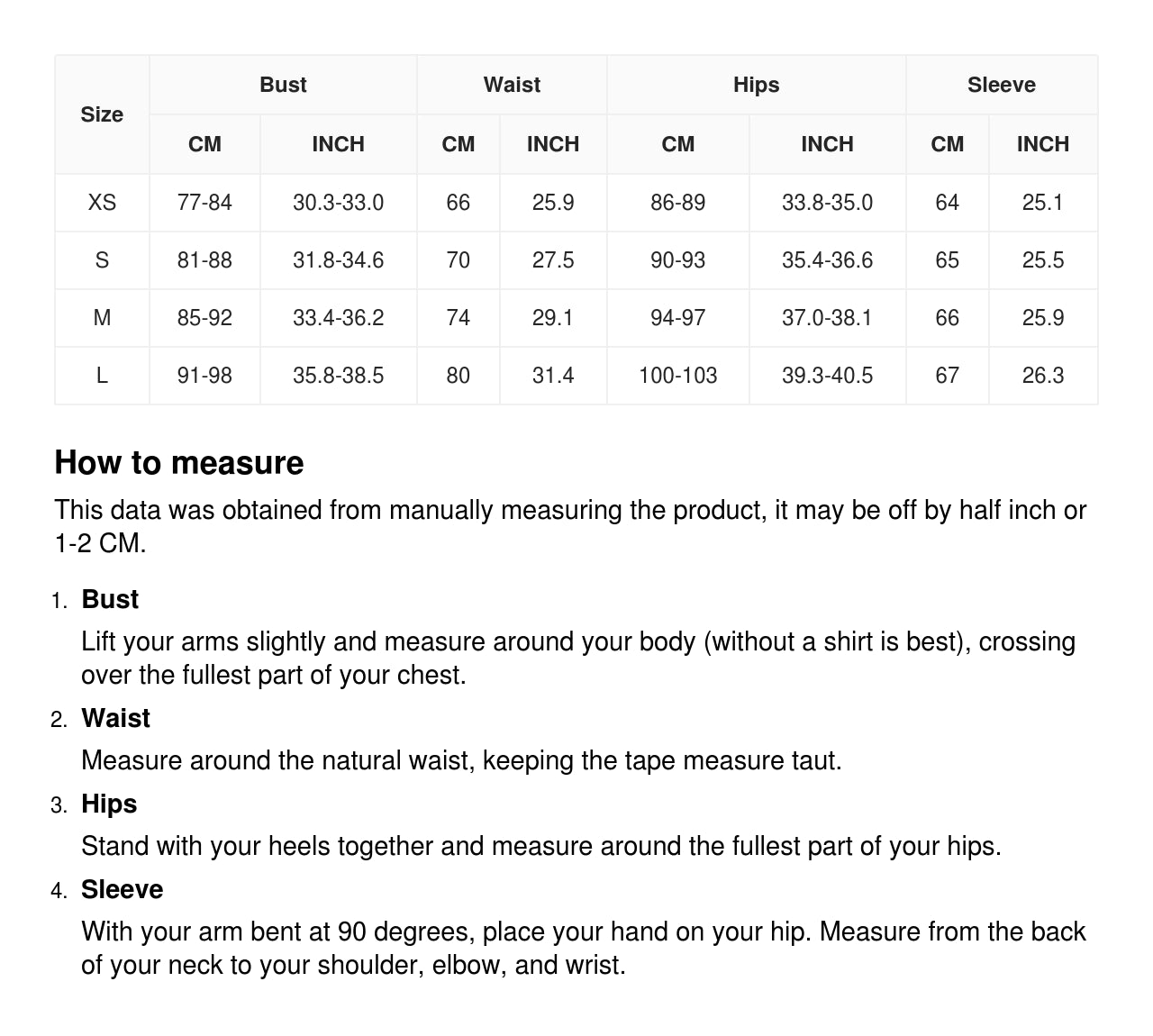Screen dimensions: 1153x1036
Task: Click the Hips instruction title in list
Action: [x=109, y=804]
